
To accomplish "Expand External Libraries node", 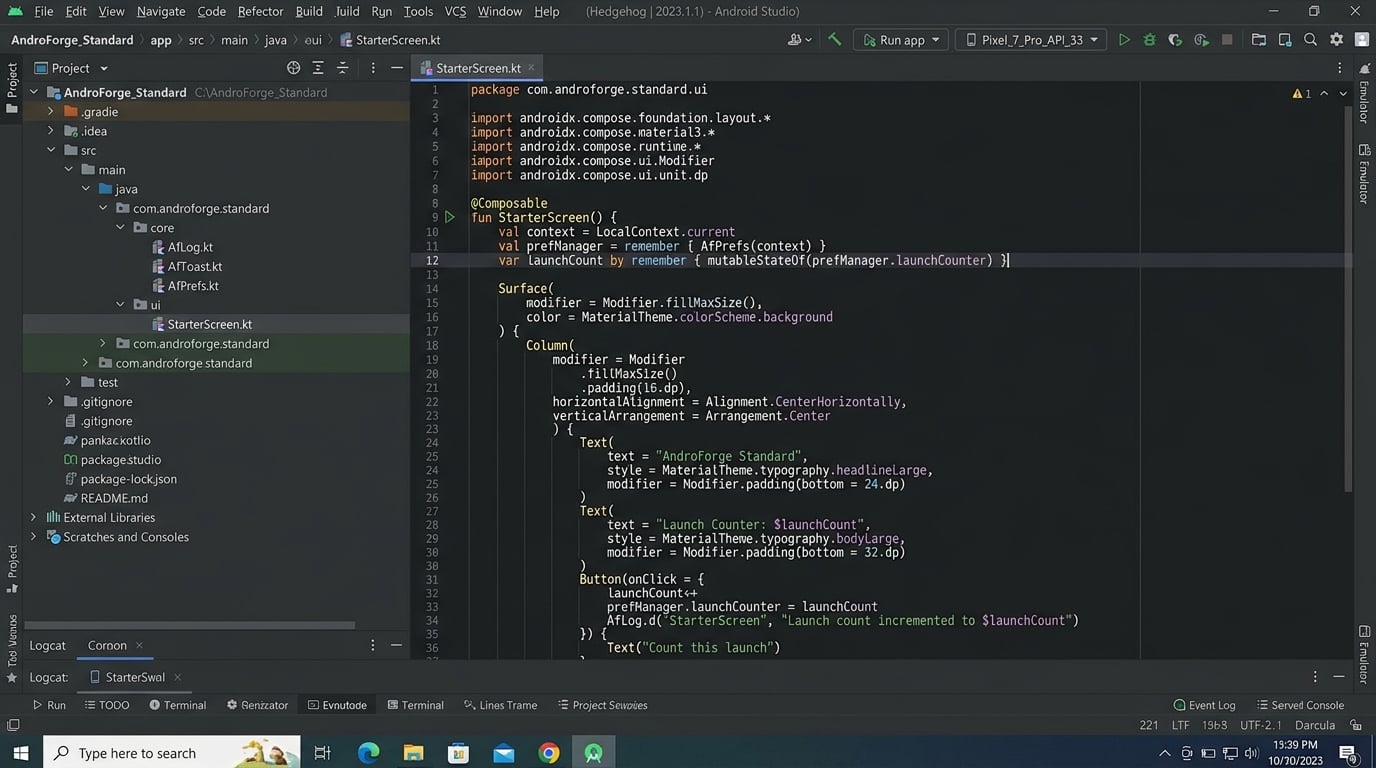I will click(33, 517).
